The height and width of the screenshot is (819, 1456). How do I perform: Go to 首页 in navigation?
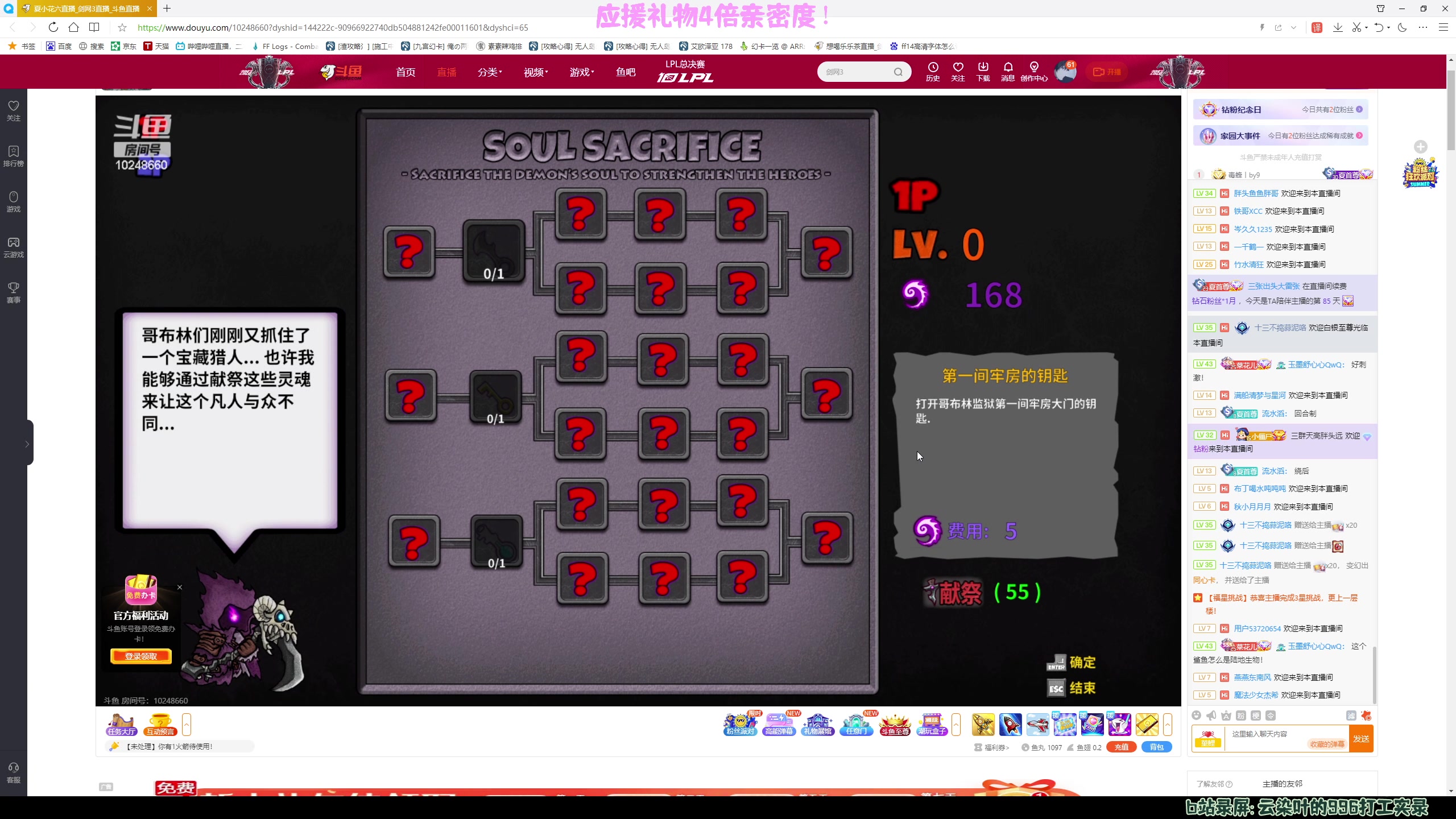406,72
